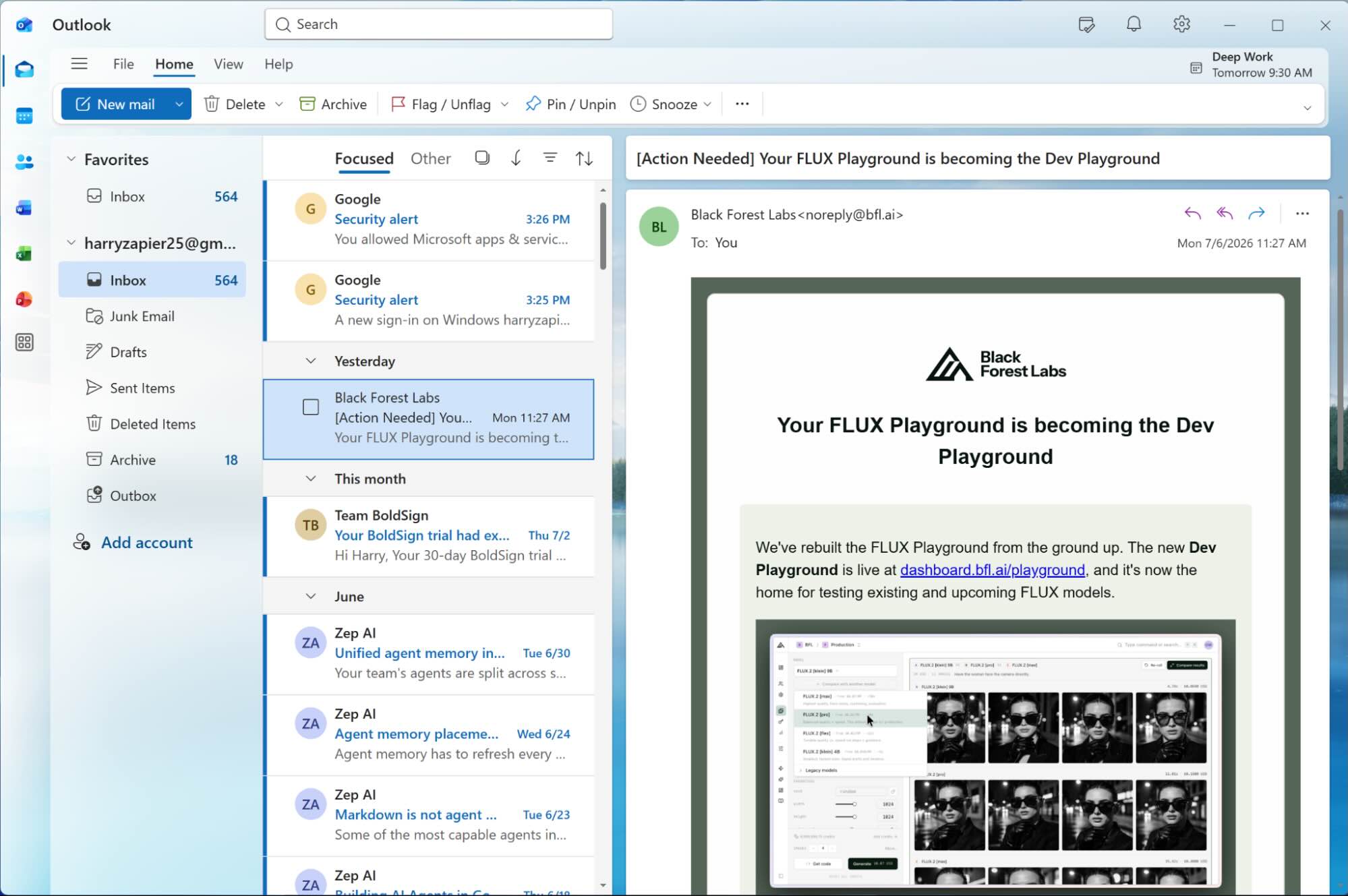
Task: Click the Delete button in ribbon
Action: [x=235, y=104]
